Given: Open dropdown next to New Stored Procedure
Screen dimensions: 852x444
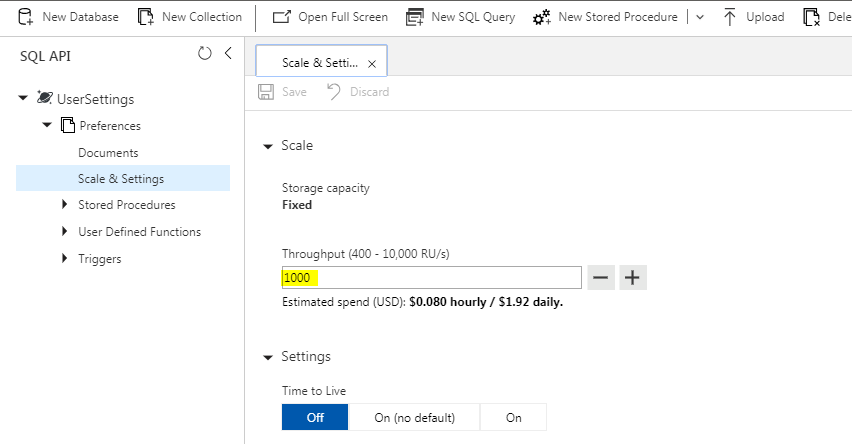Looking at the screenshot, I should [699, 17].
